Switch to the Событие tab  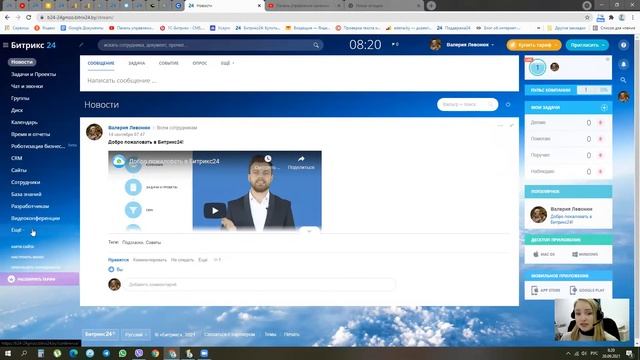click(169, 63)
